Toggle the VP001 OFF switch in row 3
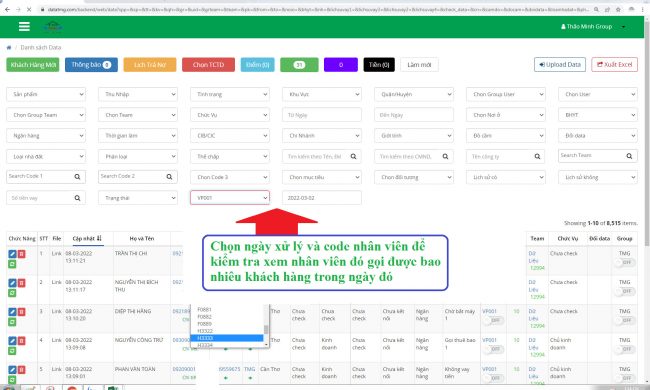650x390 pixels. tap(493, 320)
